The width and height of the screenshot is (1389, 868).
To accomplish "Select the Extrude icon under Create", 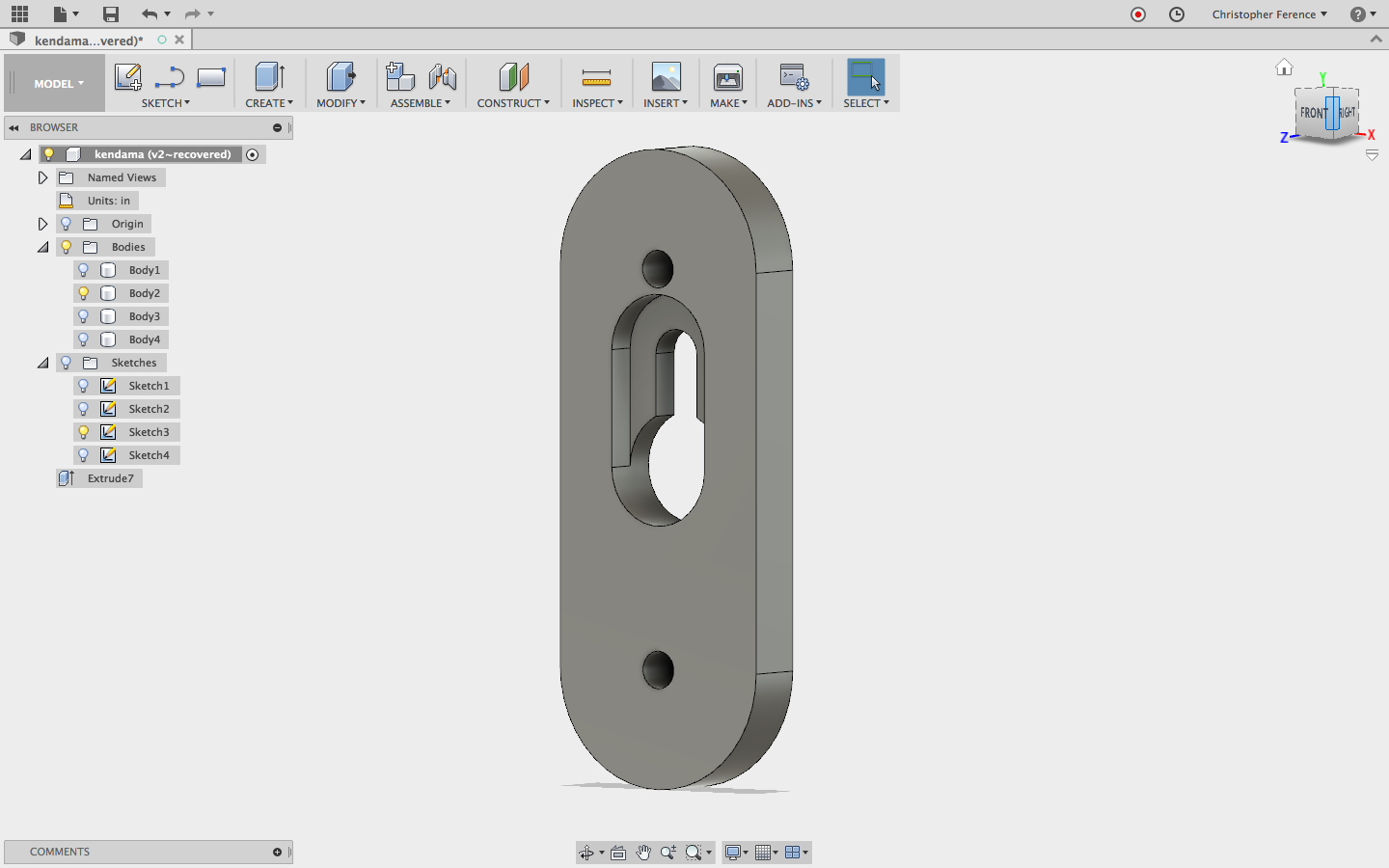I will [269, 77].
